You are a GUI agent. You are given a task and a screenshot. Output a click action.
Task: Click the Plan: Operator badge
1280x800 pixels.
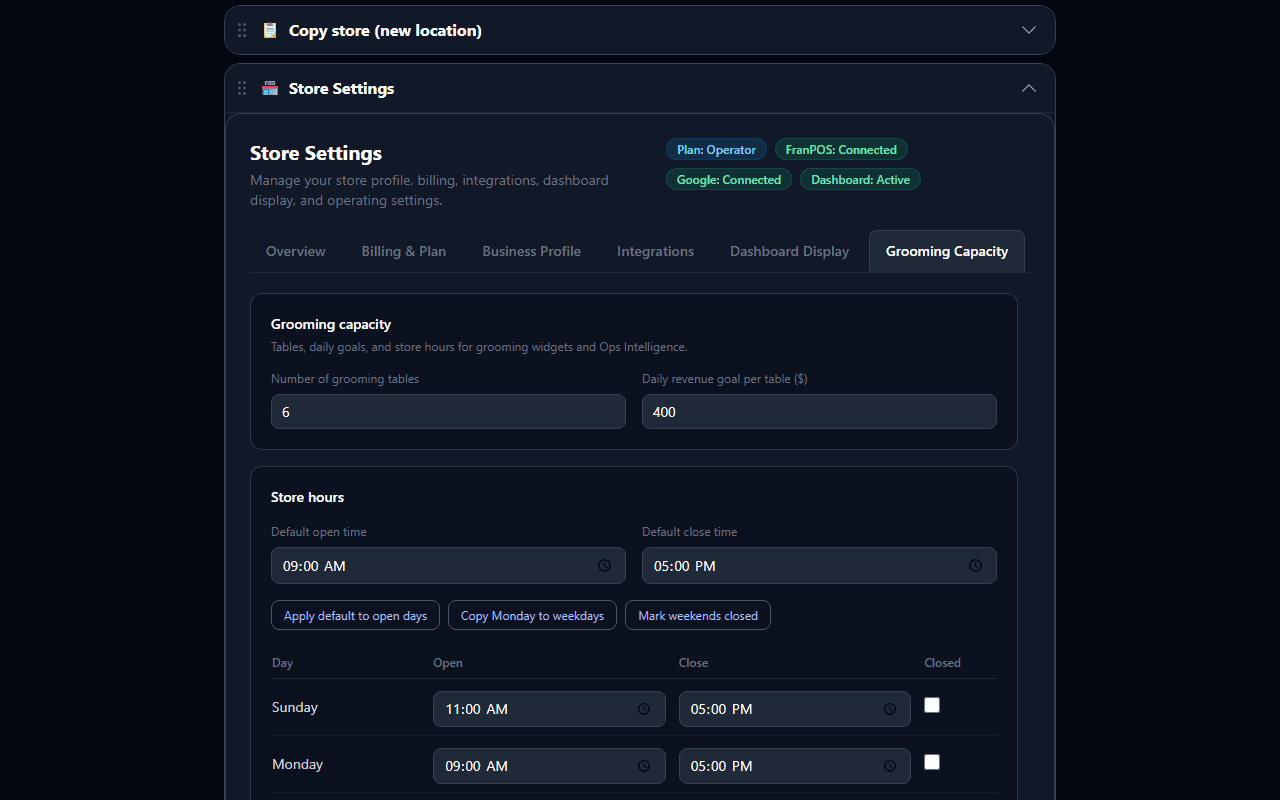(716, 150)
